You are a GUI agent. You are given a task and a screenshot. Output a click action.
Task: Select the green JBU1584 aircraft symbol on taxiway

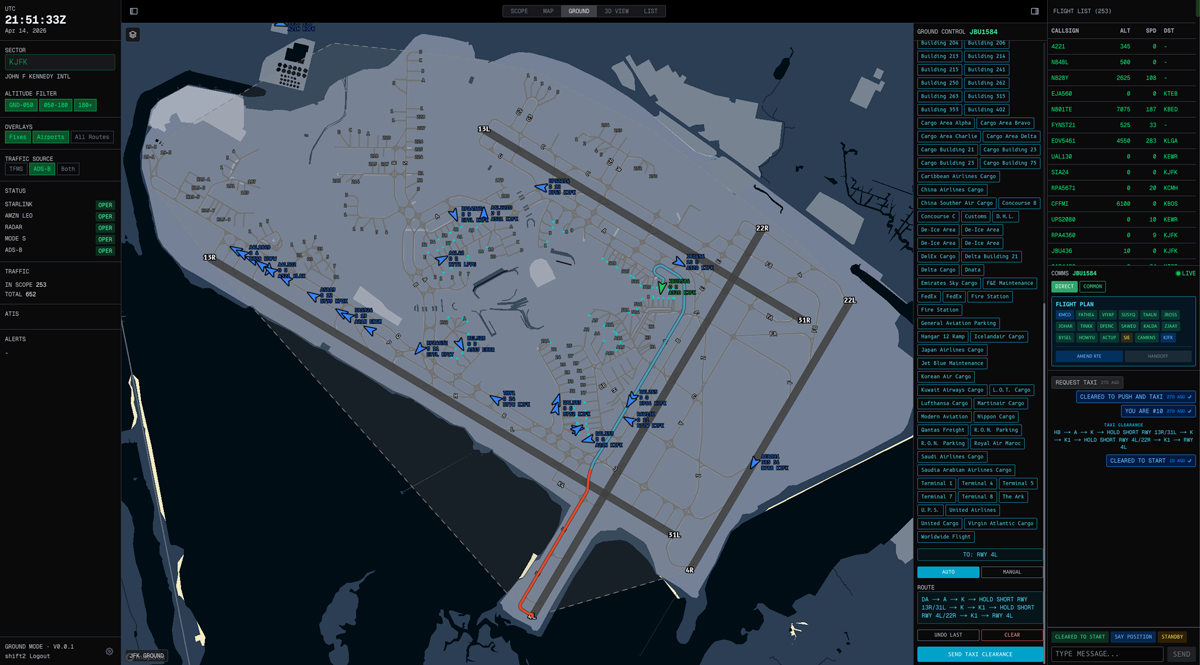pyautogui.click(x=662, y=286)
